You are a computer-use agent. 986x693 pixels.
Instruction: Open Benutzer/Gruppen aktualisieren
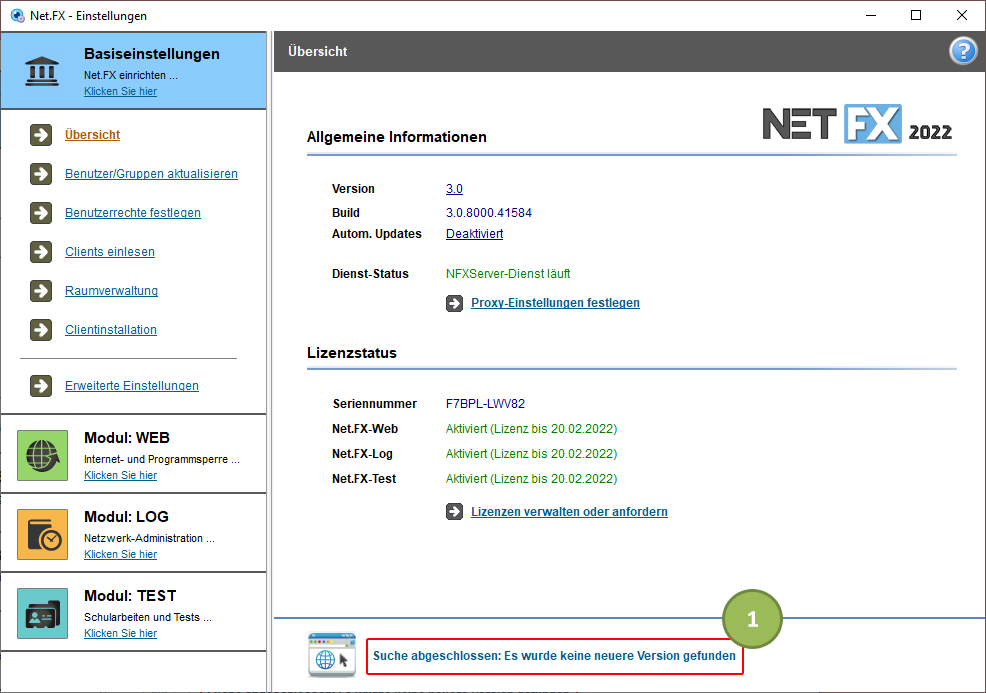[x=152, y=174]
